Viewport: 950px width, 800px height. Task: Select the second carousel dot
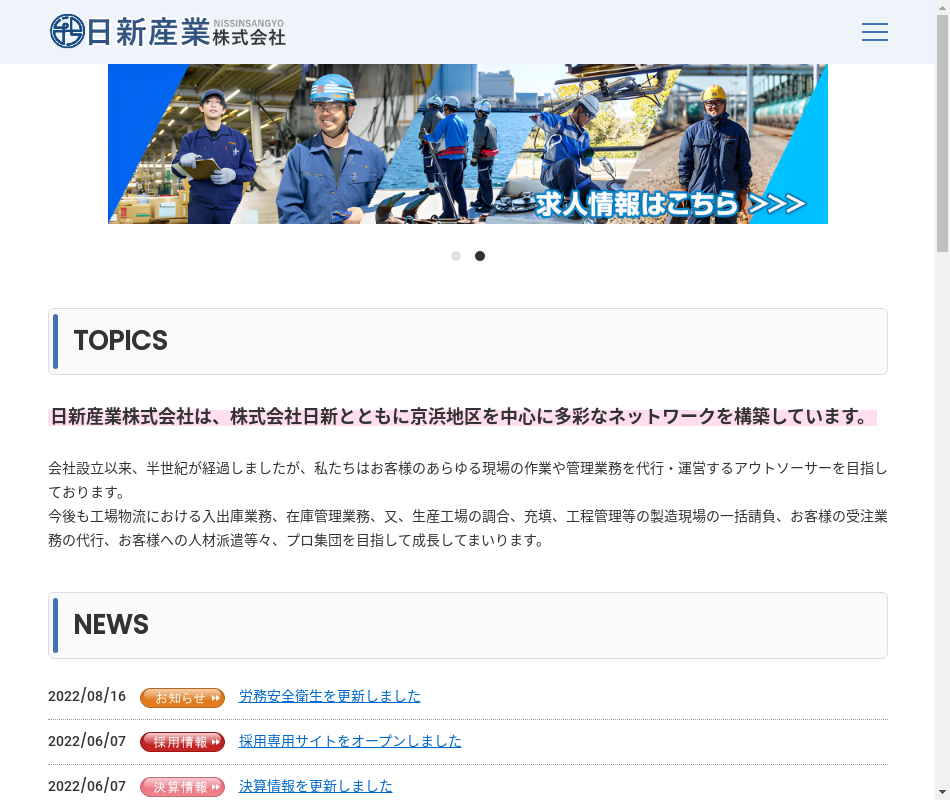pos(480,256)
